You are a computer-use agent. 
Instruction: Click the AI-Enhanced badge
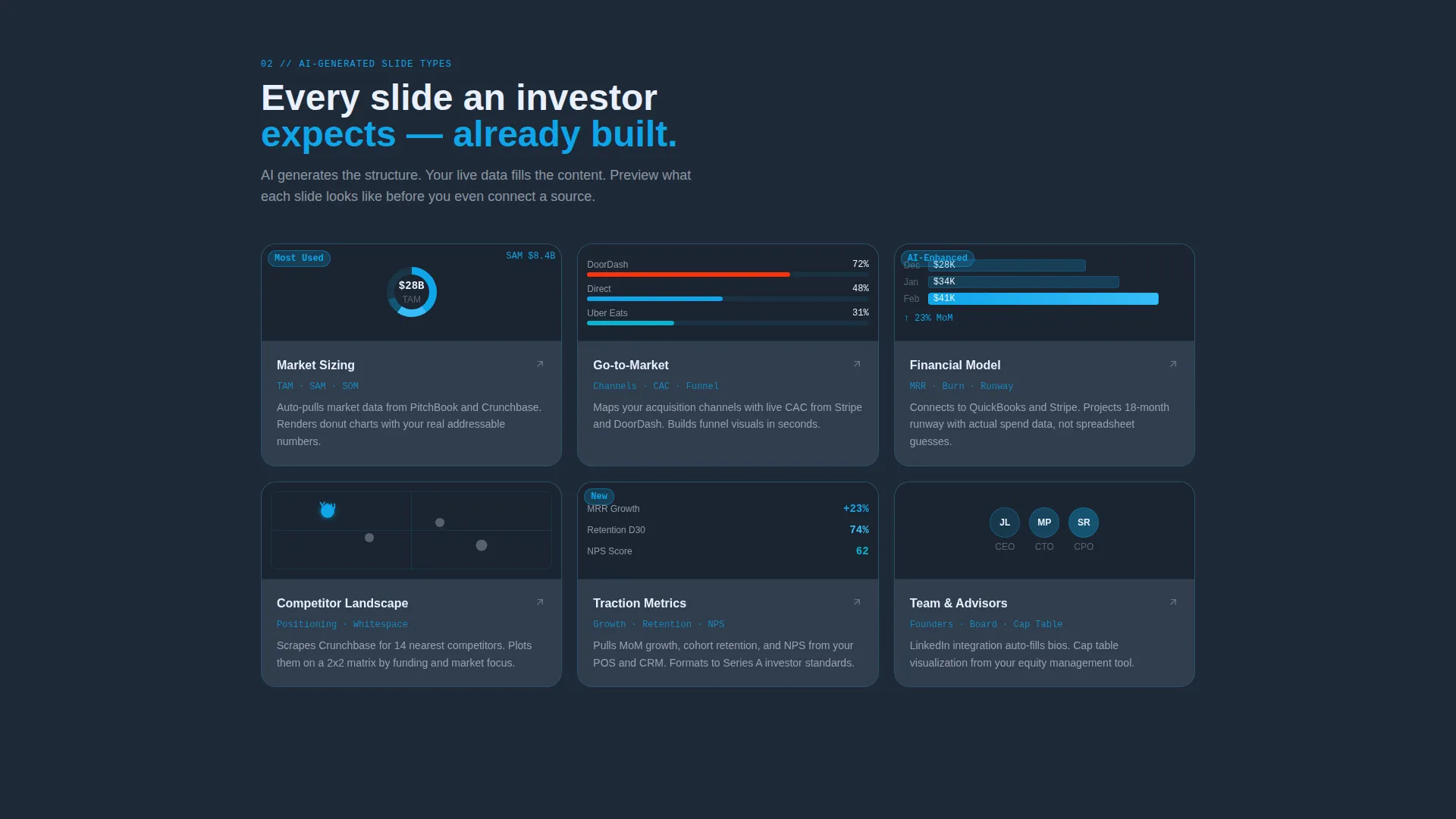[x=937, y=258]
